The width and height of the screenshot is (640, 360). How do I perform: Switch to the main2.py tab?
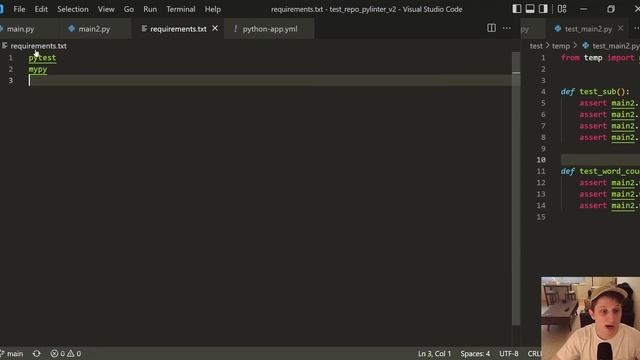(94, 29)
